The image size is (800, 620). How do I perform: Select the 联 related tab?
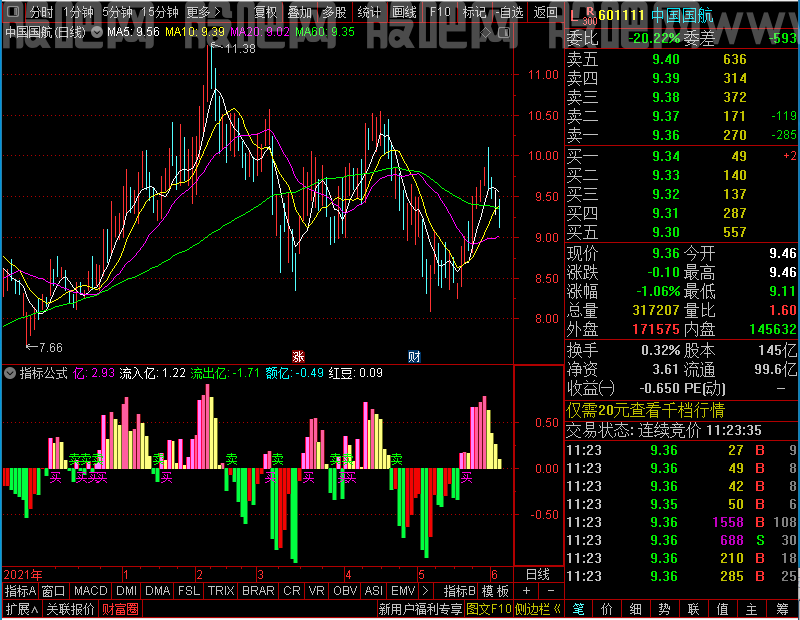(693, 609)
